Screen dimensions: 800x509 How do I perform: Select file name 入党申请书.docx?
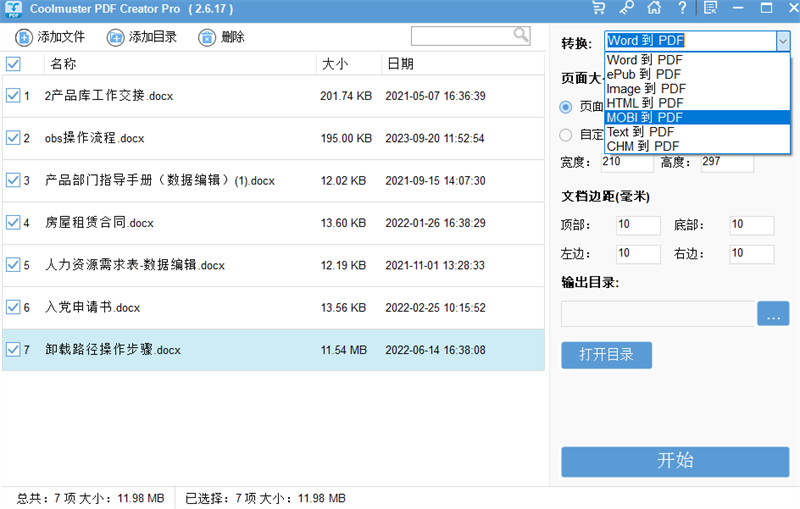click(92, 307)
